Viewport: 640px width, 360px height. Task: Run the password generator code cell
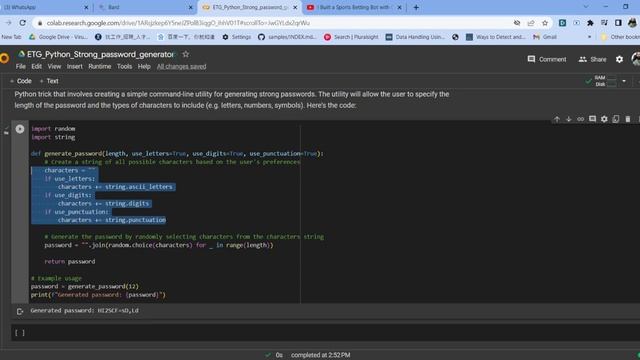pos(20,129)
